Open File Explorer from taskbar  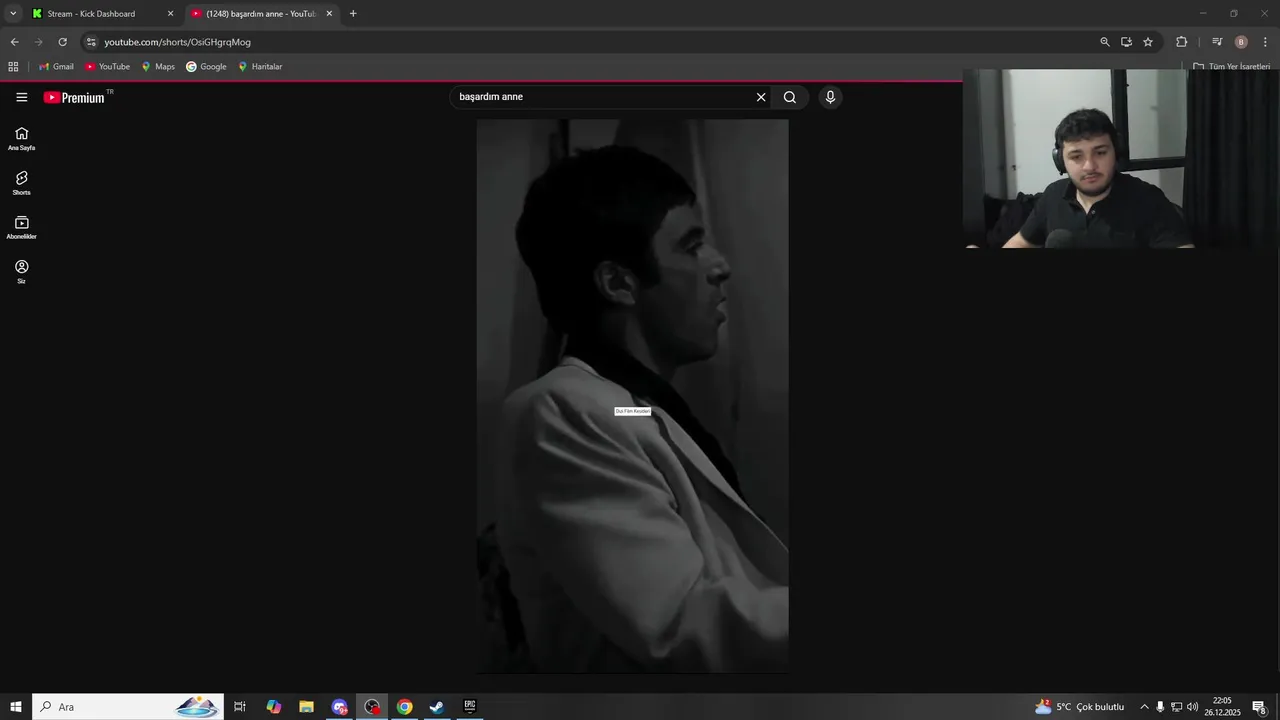pyautogui.click(x=306, y=707)
